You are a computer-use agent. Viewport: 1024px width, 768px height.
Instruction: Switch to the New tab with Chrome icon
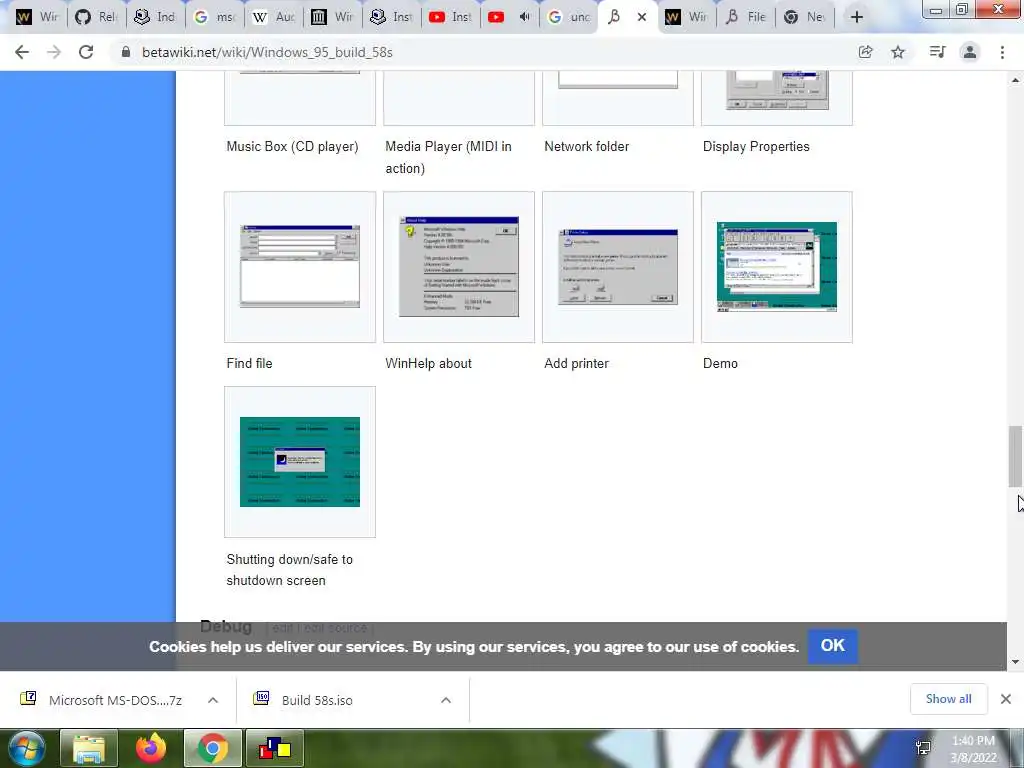[x=805, y=17]
